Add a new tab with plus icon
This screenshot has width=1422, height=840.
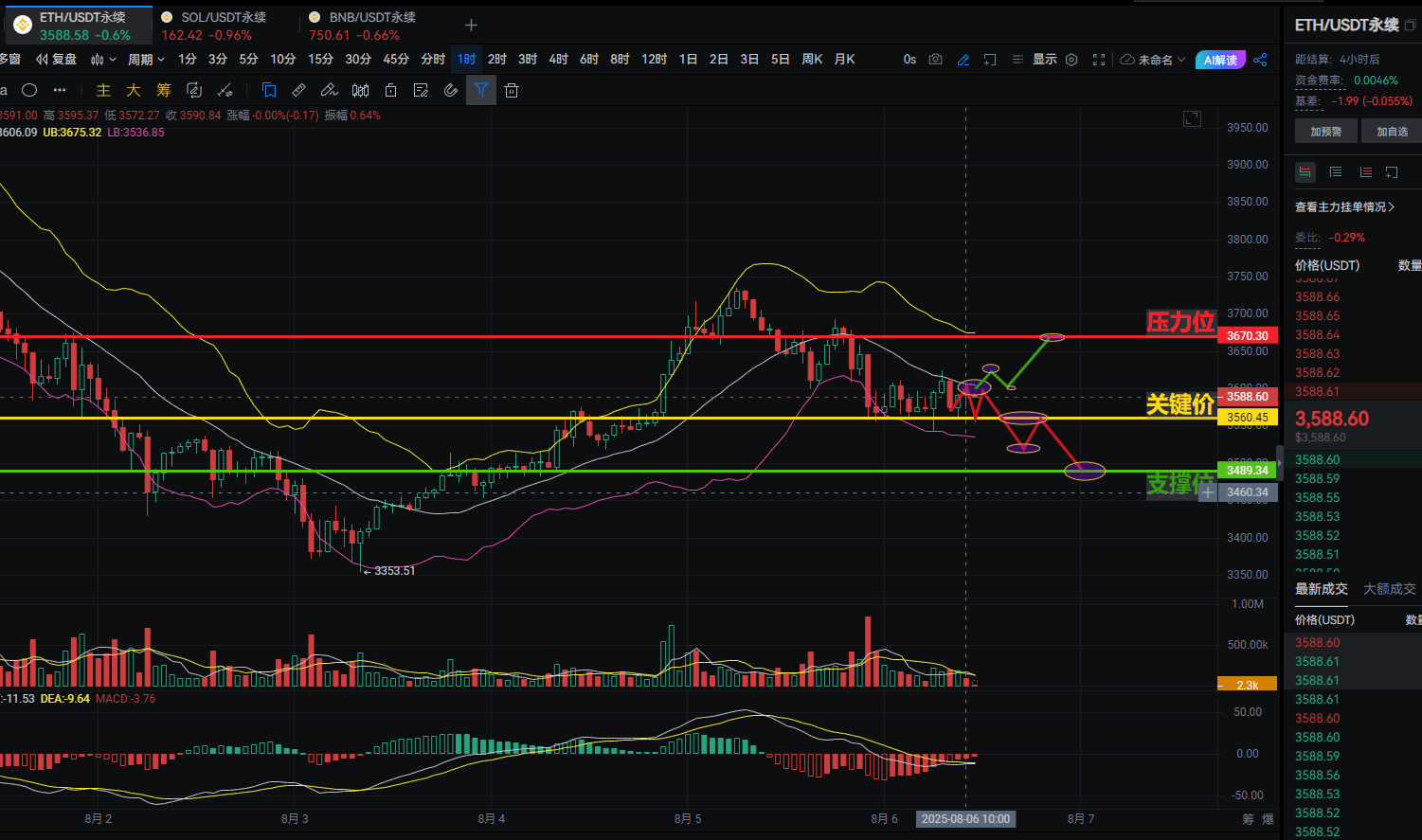click(x=471, y=26)
